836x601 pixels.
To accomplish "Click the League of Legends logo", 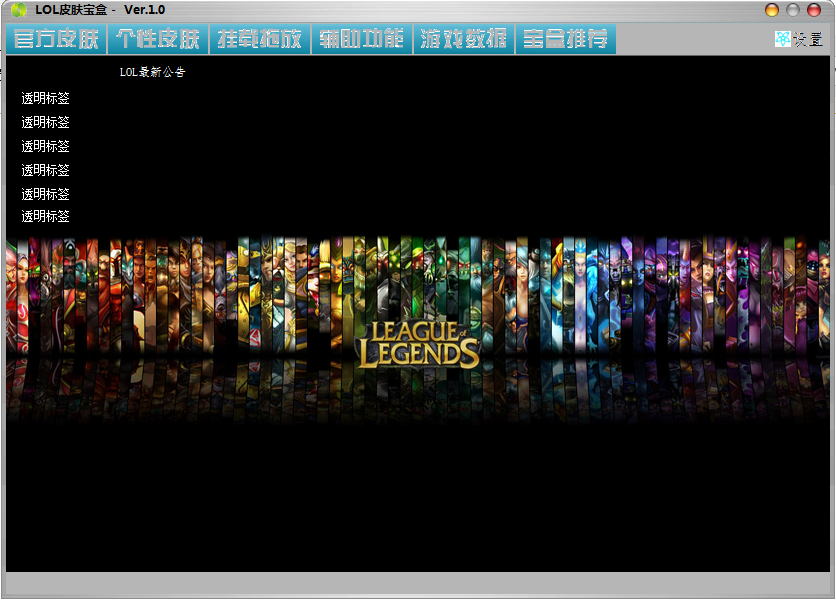I will tap(419, 344).
